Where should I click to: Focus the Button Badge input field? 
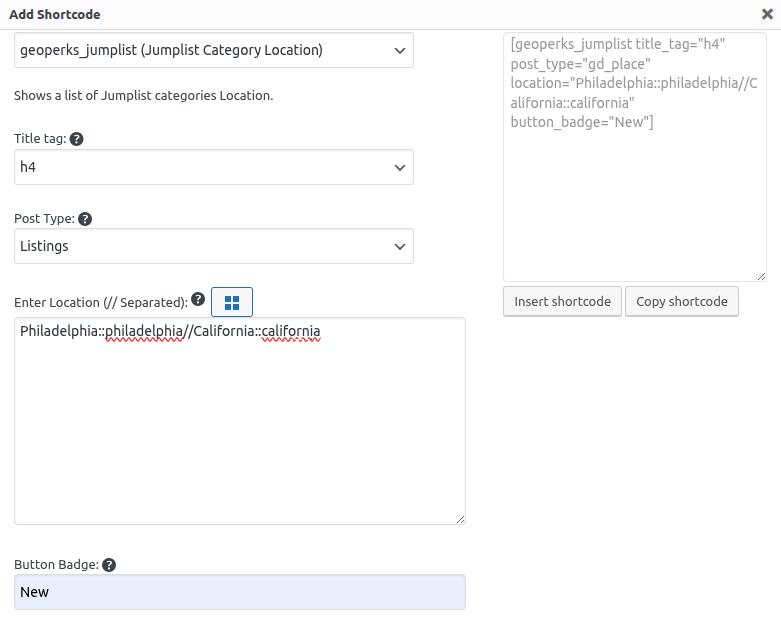pos(240,592)
